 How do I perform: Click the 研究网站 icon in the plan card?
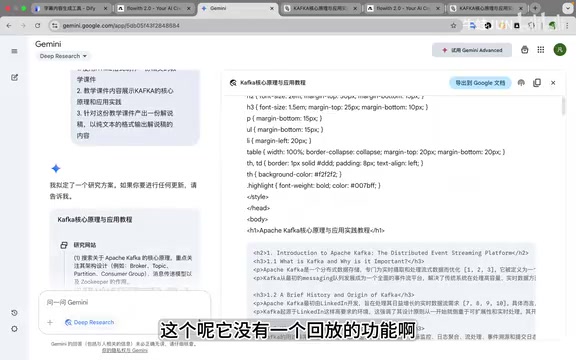coord(64,245)
